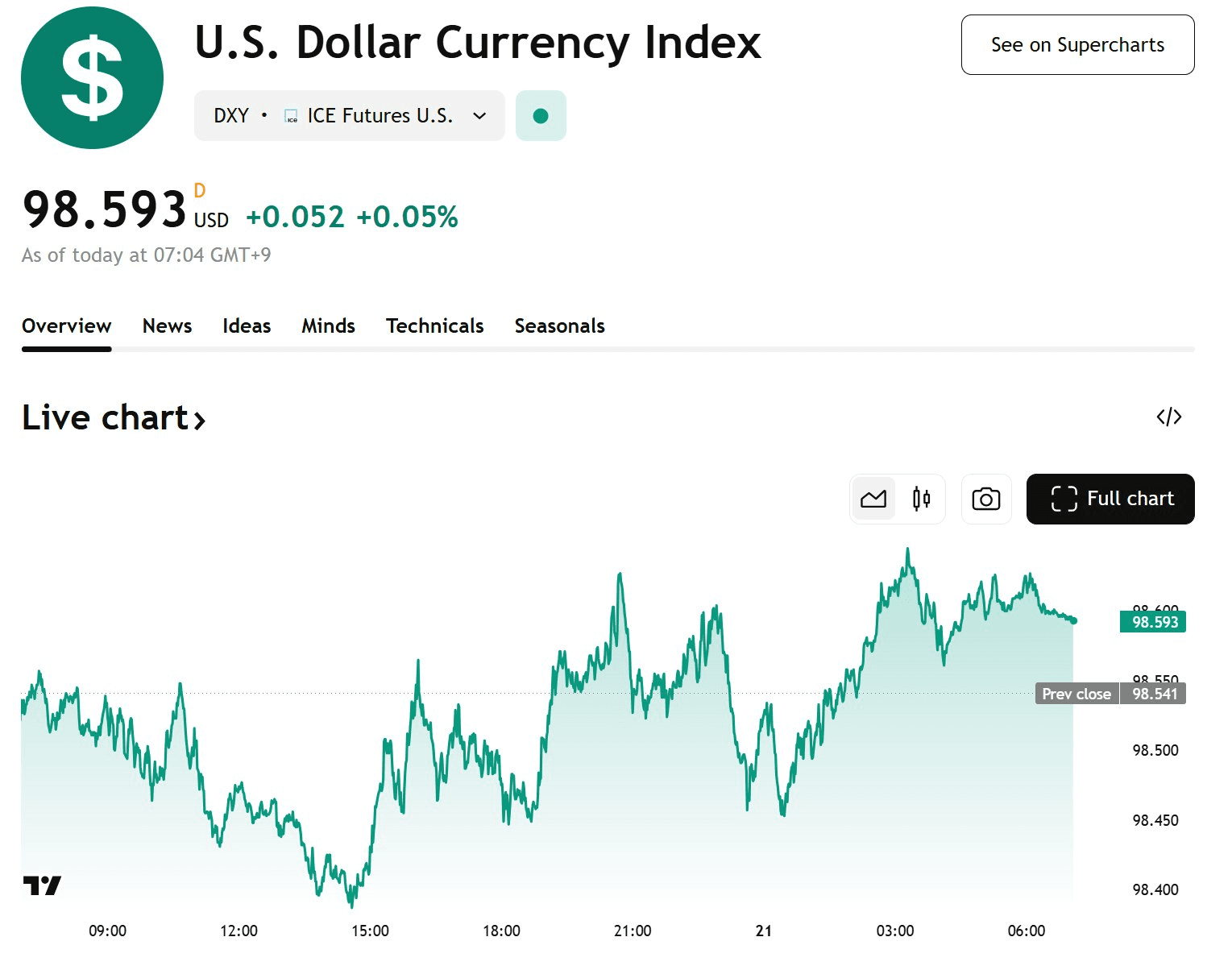Click the current price 98.593 axis label
The width and height of the screenshot is (1232, 966).
(x=1153, y=622)
